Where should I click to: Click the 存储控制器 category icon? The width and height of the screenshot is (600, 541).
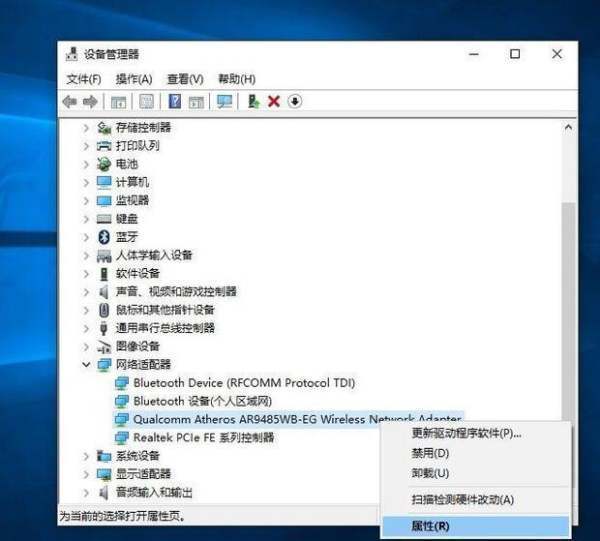pyautogui.click(x=104, y=127)
